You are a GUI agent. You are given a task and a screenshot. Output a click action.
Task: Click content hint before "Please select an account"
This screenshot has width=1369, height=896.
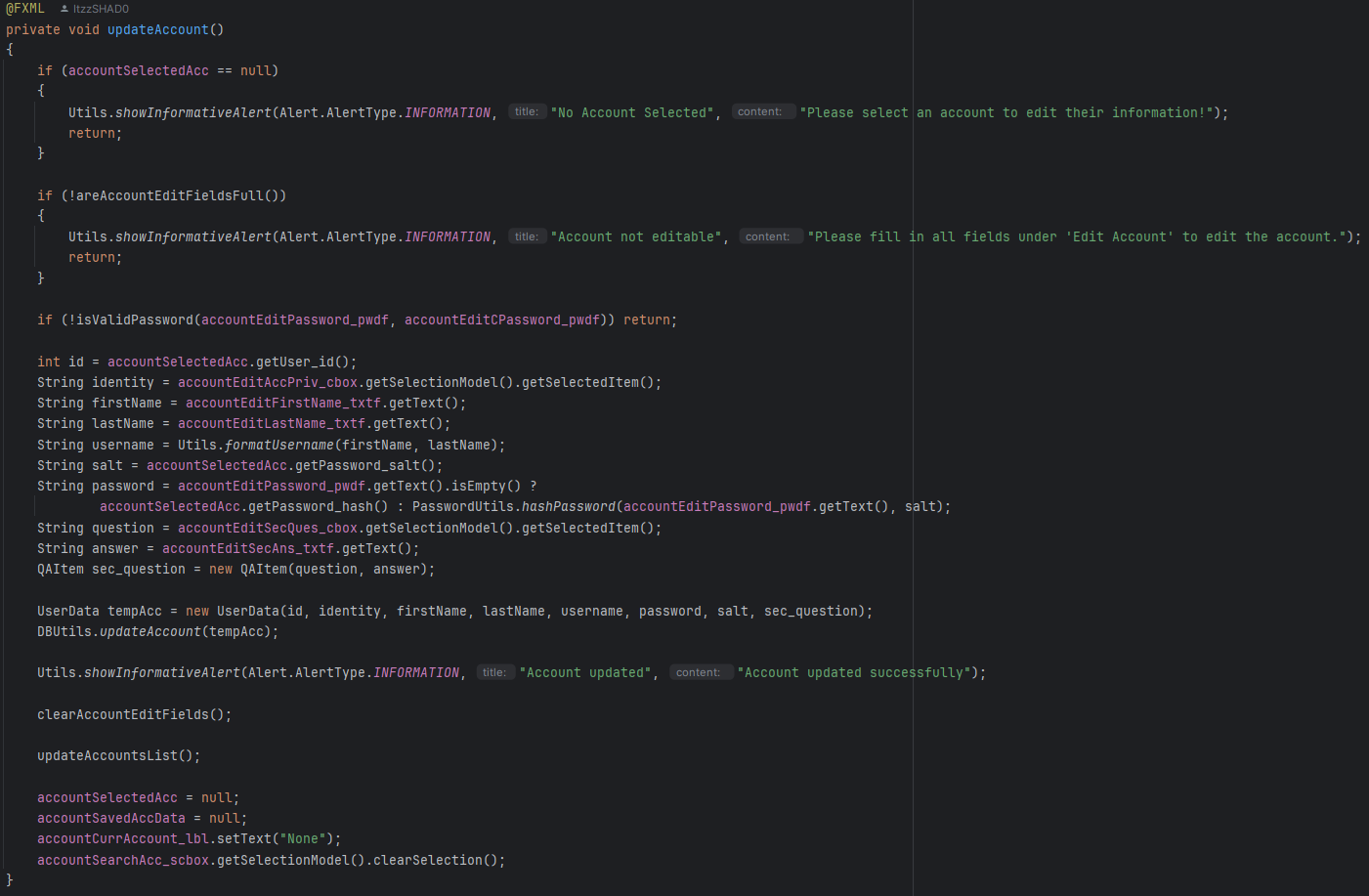(x=760, y=112)
